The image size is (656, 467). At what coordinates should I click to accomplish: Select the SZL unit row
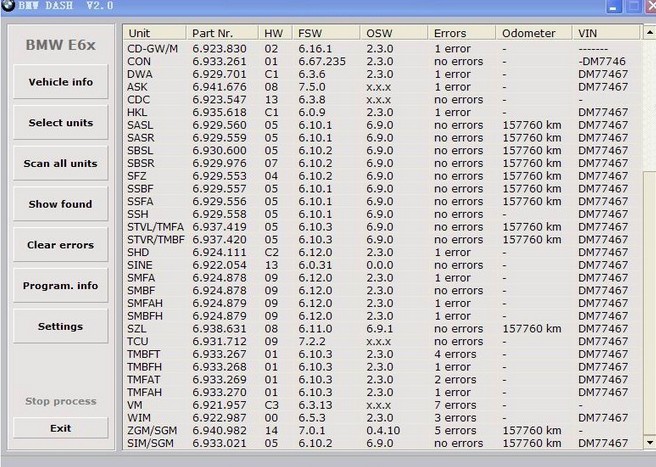coord(383,328)
